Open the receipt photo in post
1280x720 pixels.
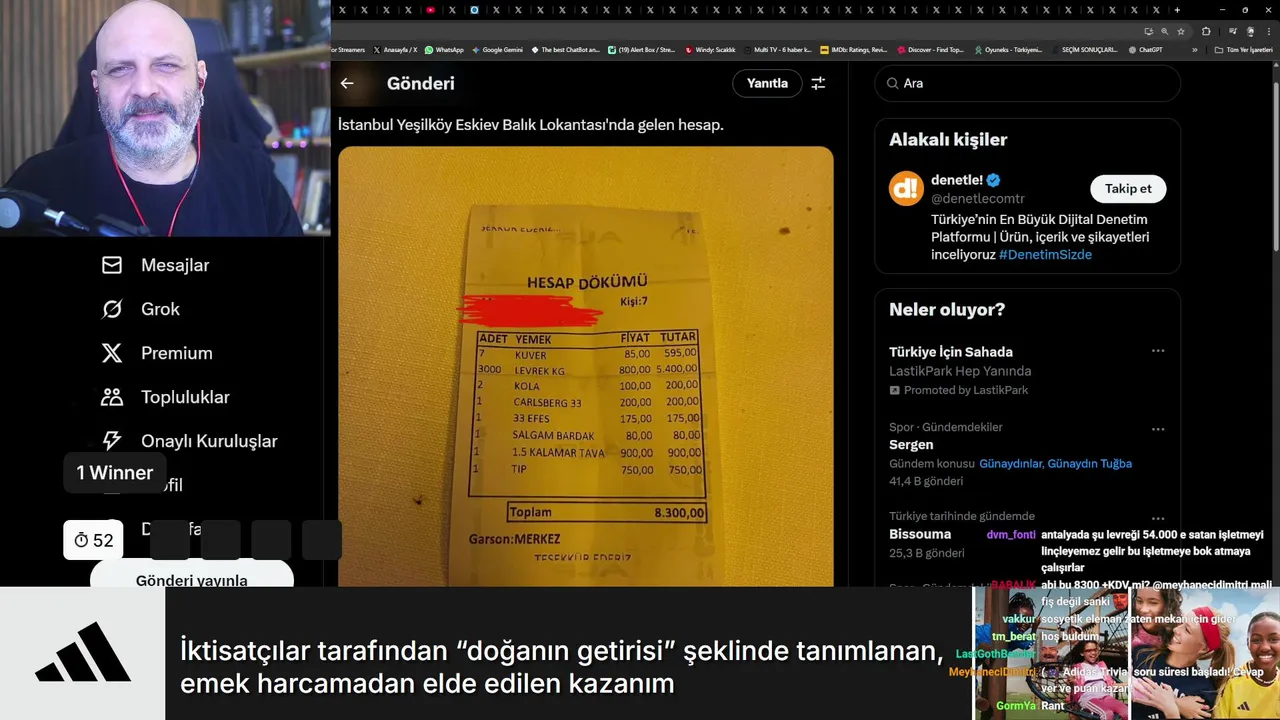coord(585,366)
